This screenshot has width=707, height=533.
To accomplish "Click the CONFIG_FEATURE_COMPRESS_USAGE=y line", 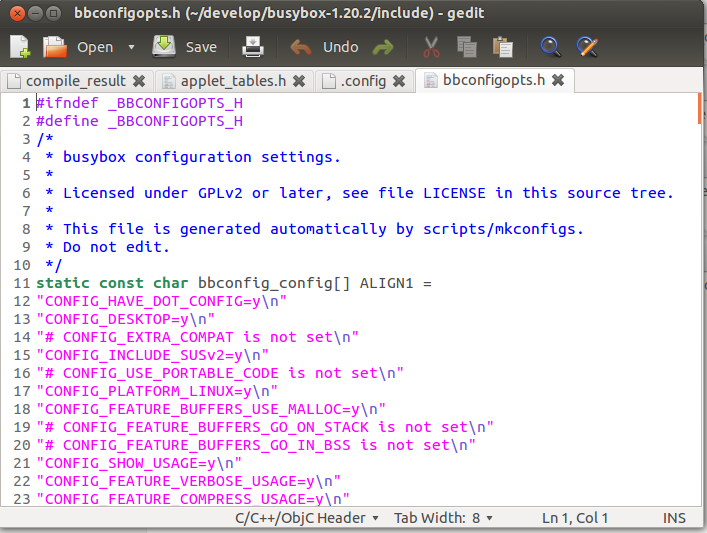I will (x=193, y=499).
